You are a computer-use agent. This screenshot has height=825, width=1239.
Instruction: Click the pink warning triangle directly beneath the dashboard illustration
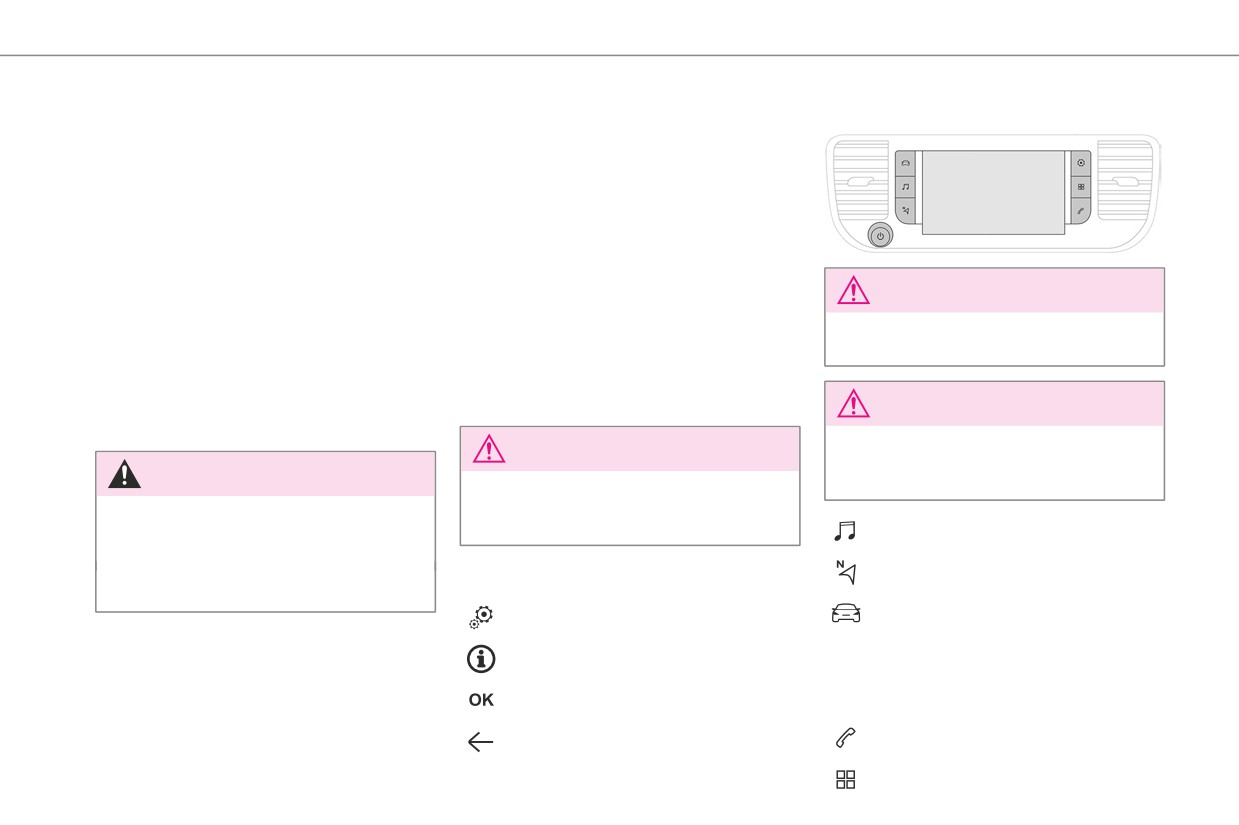click(853, 290)
